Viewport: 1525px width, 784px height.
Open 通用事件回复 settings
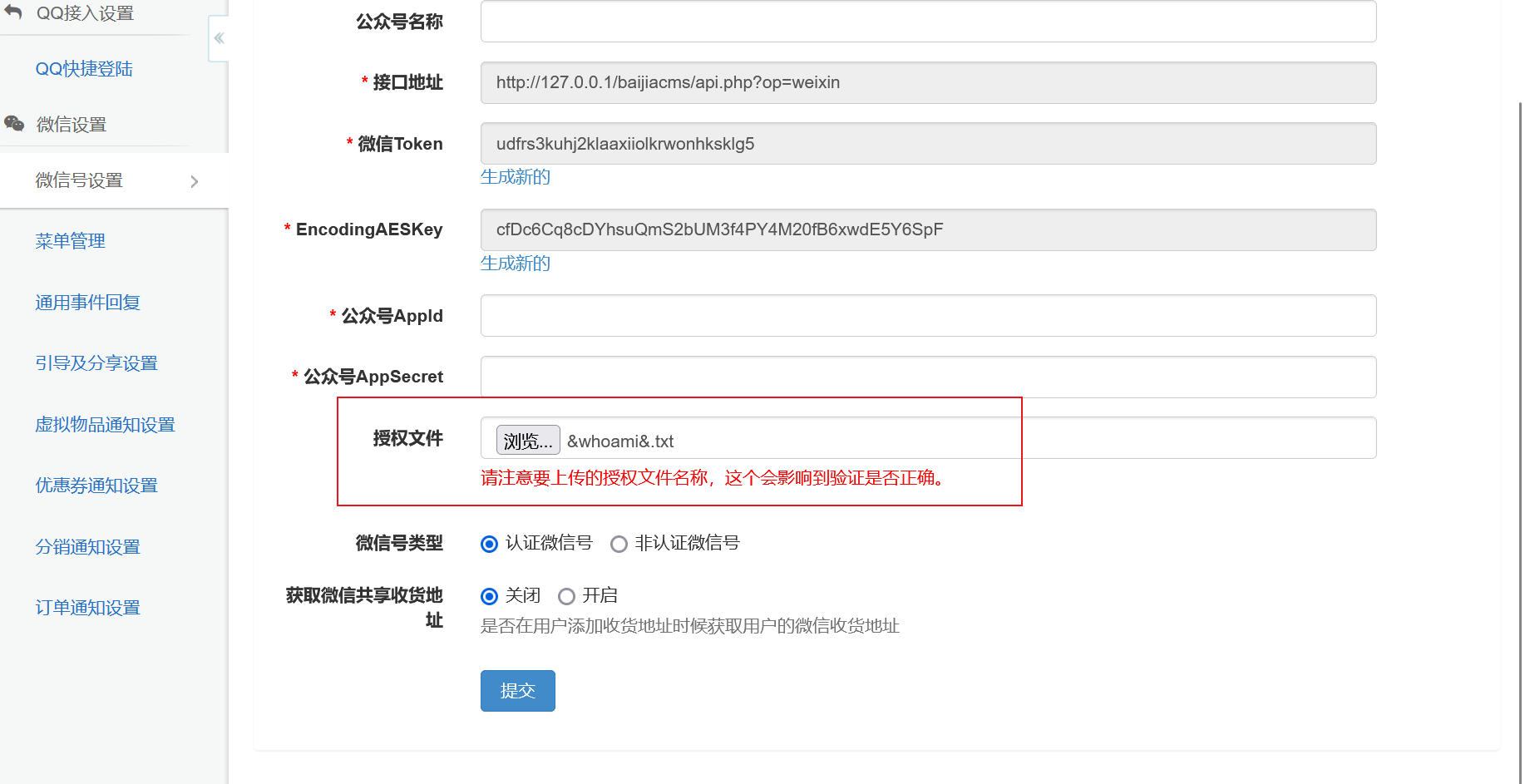click(x=86, y=302)
